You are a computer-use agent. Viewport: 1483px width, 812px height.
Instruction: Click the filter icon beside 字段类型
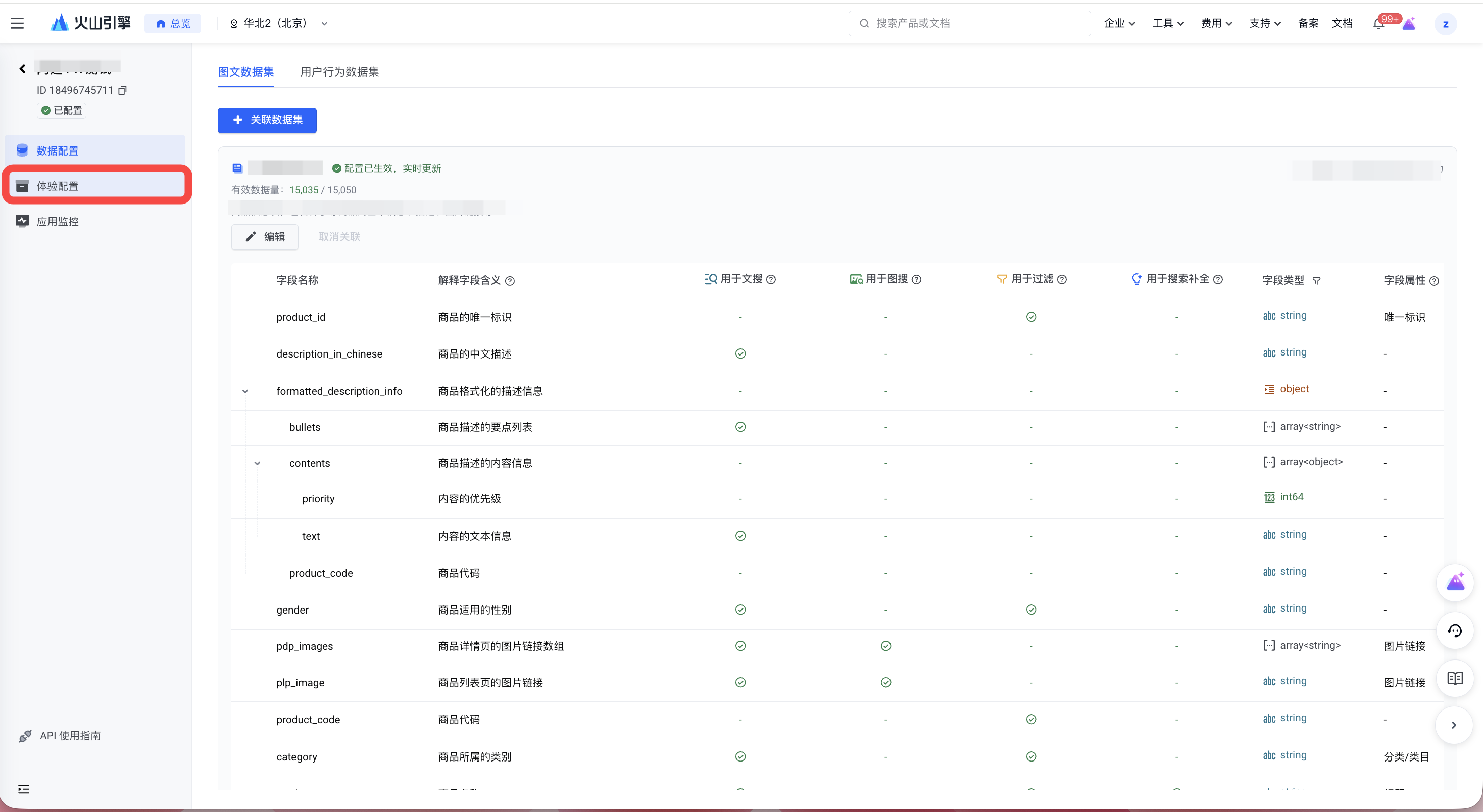(1317, 280)
